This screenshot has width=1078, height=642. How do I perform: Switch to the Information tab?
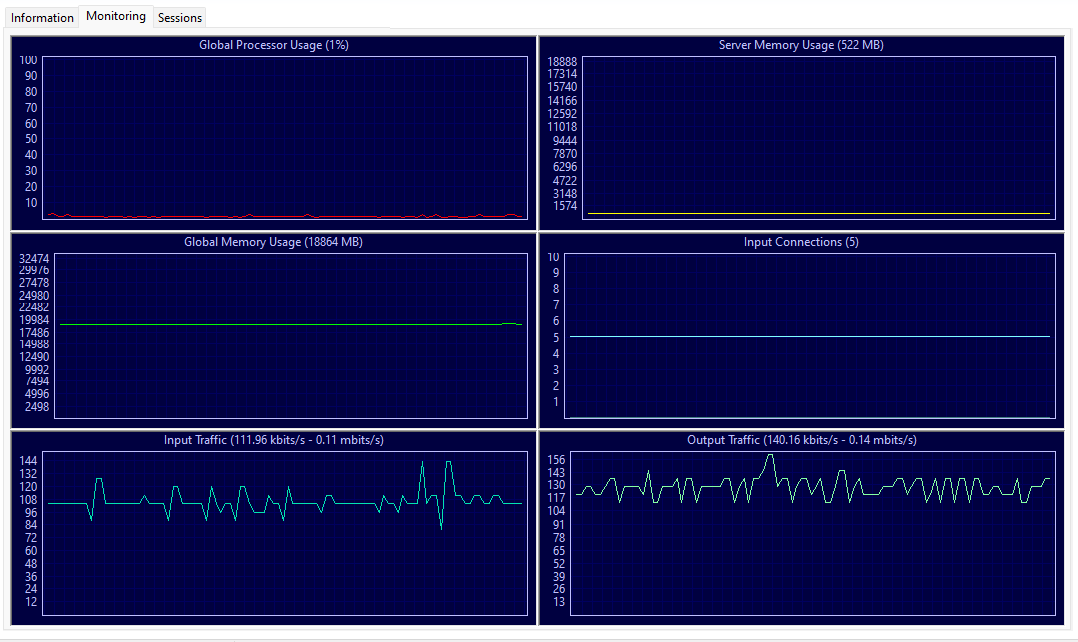[x=42, y=17]
